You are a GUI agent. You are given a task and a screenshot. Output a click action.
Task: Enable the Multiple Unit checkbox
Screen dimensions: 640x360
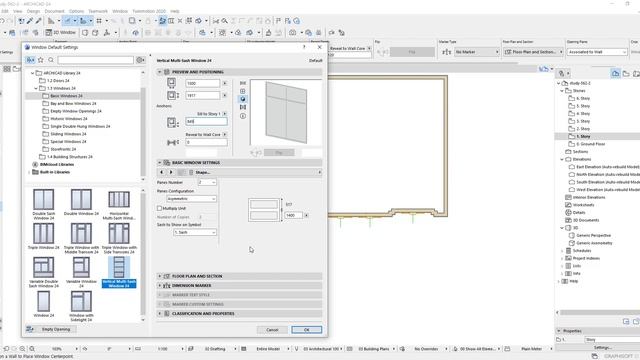click(160, 208)
